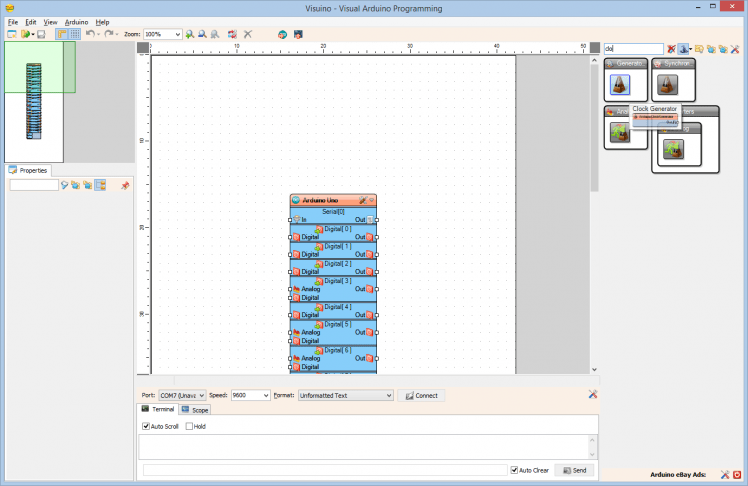Expand the Arduino Uno header dropdown arrow

click(372, 200)
